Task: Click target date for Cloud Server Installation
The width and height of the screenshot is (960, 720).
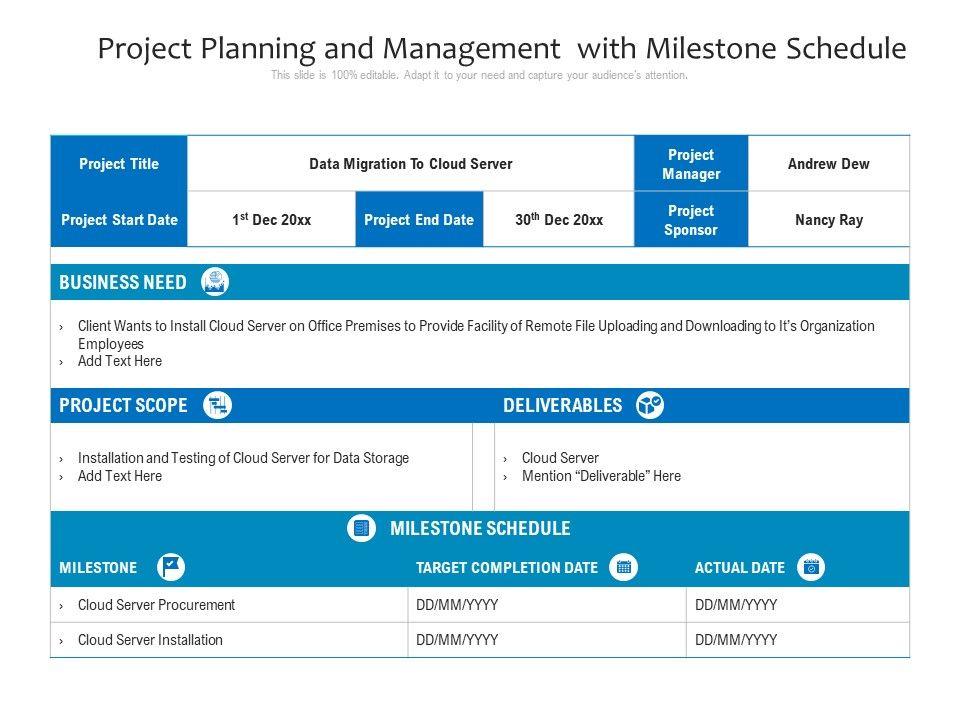Action: [x=457, y=640]
